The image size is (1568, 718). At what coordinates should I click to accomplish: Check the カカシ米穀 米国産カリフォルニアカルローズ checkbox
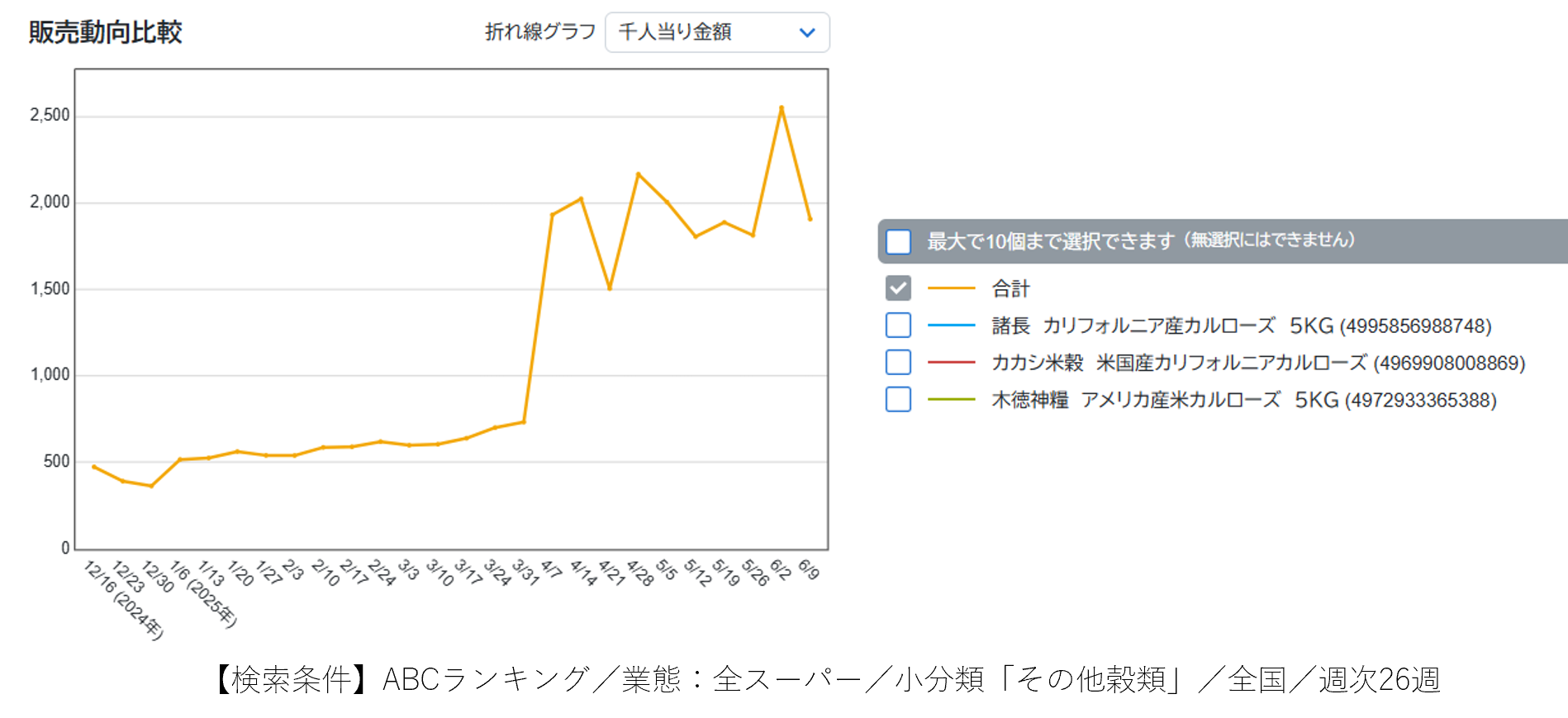[x=898, y=362]
